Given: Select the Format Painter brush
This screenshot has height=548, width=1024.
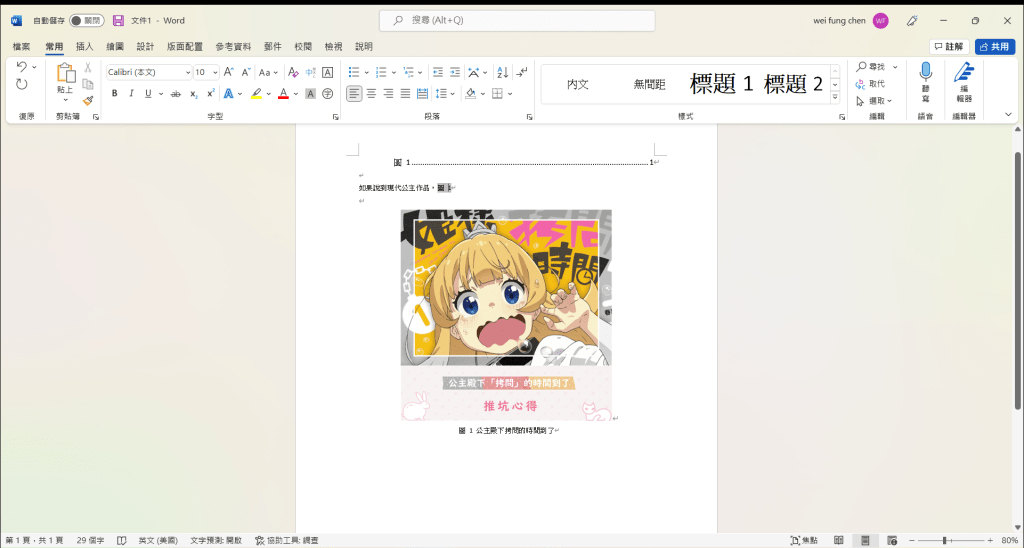Looking at the screenshot, I should pyautogui.click(x=88, y=100).
